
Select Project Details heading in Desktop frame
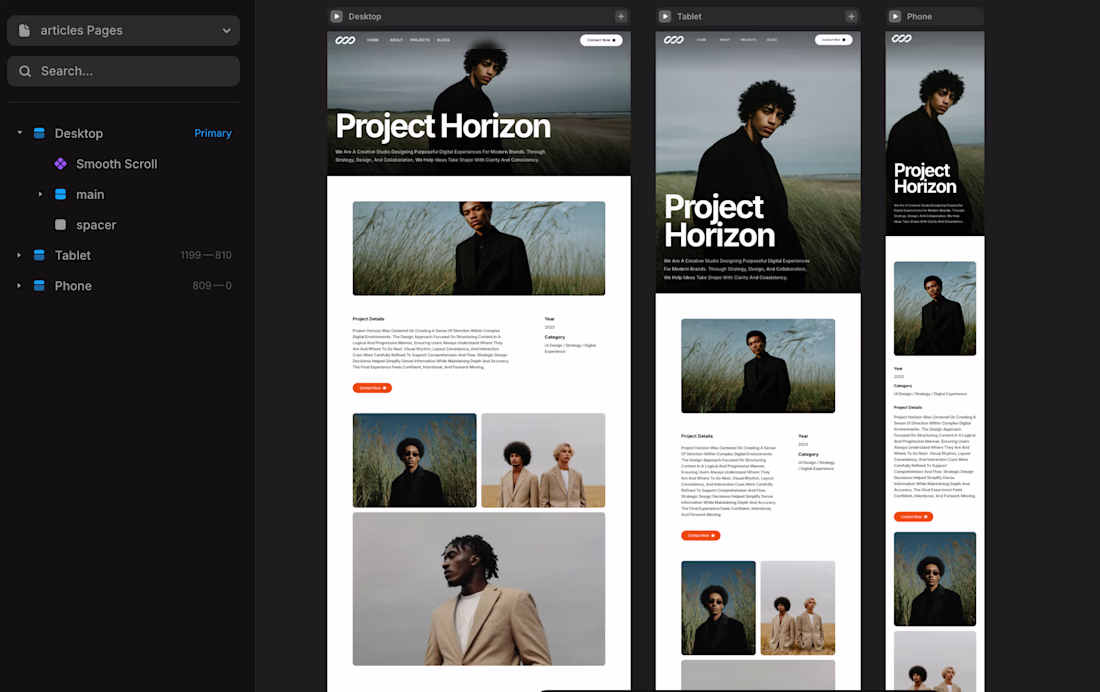coord(368,319)
